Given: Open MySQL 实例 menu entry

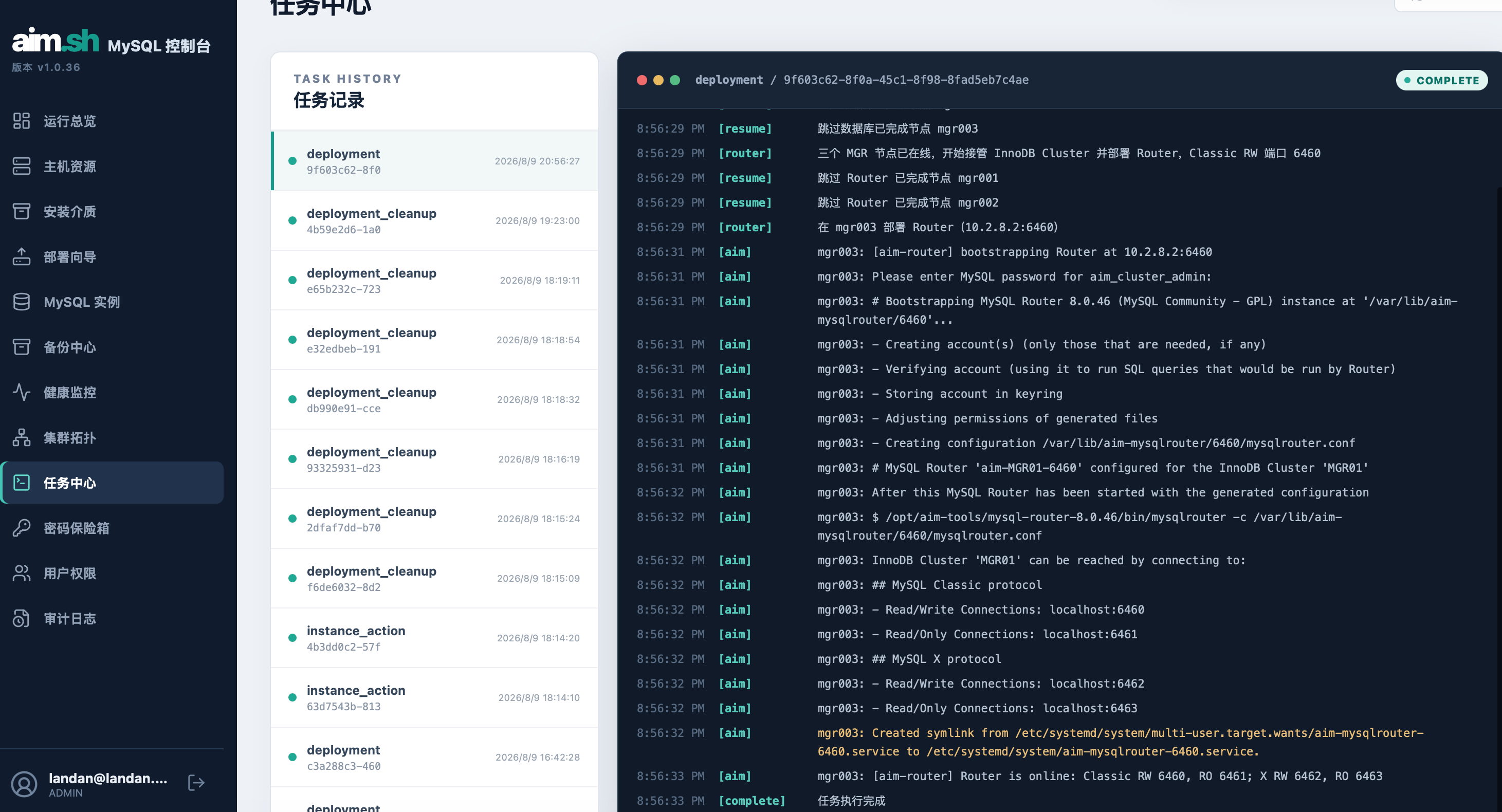Looking at the screenshot, I should pos(113,301).
